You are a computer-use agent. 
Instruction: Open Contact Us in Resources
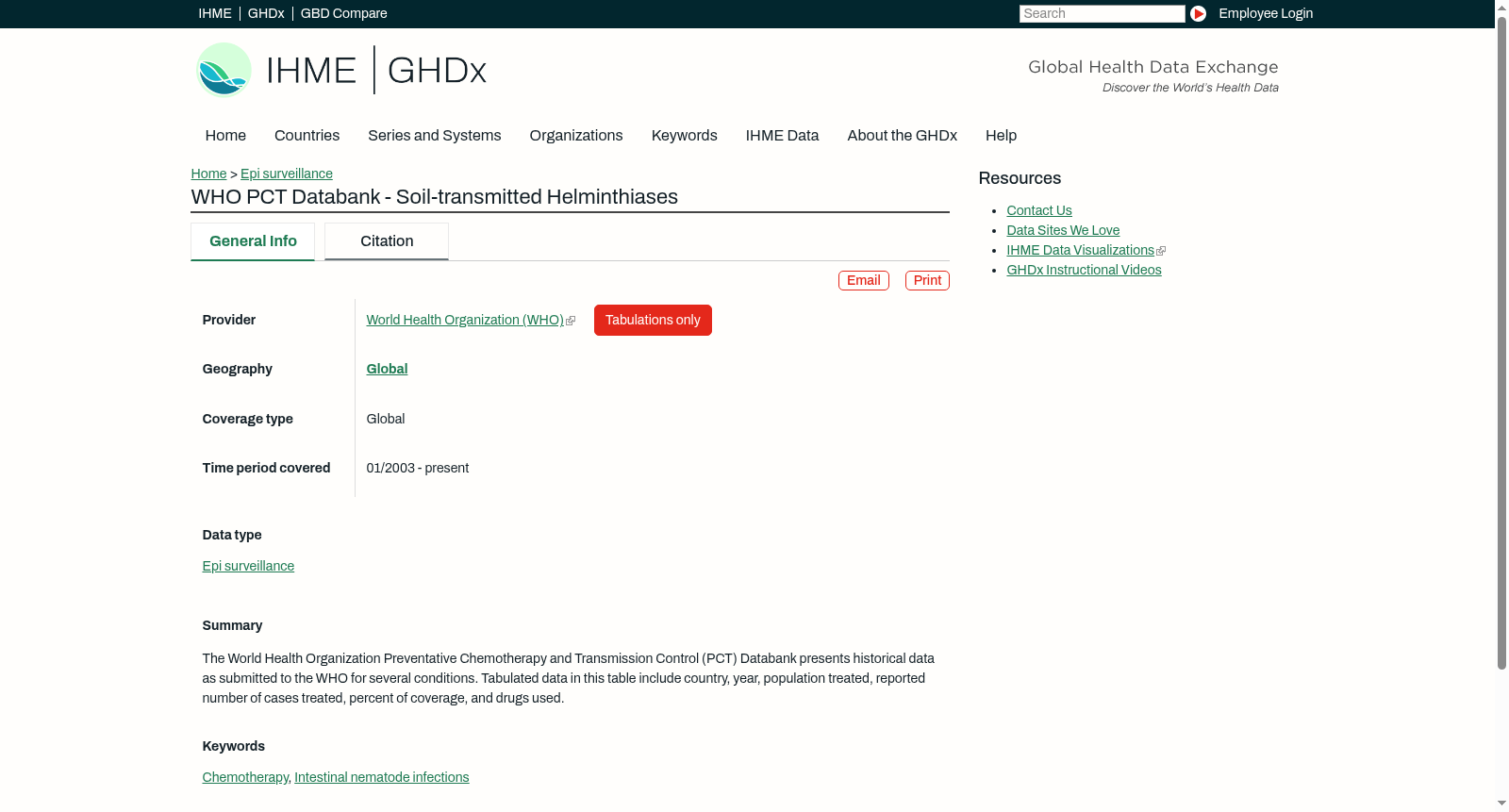(x=1039, y=211)
